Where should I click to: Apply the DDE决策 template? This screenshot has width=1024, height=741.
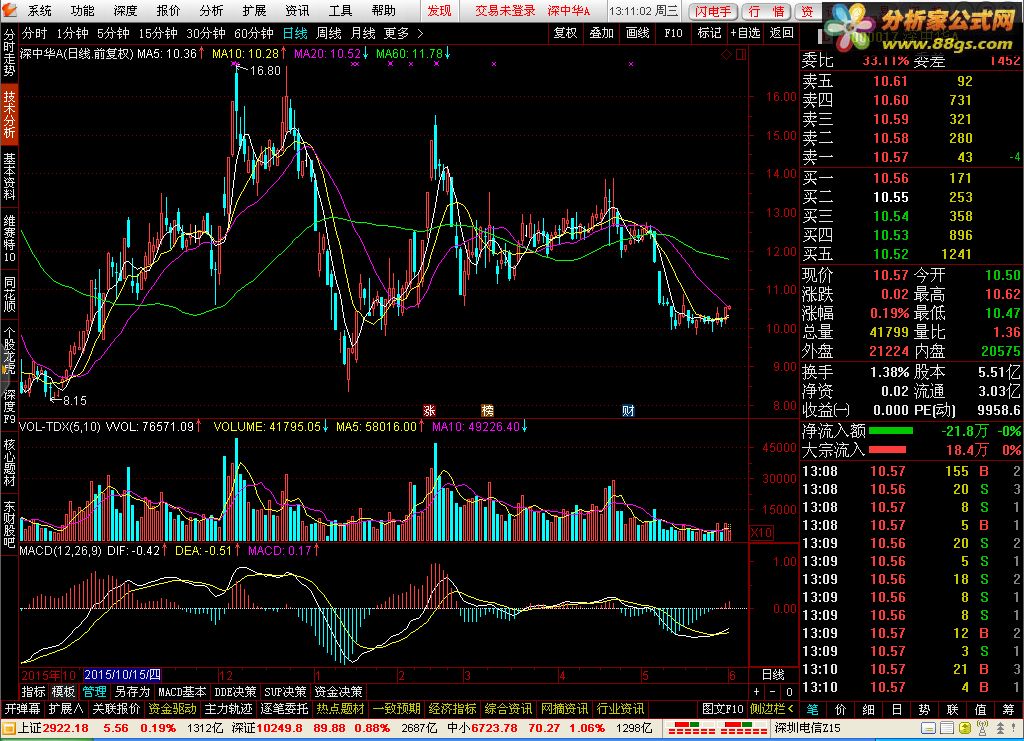235,691
